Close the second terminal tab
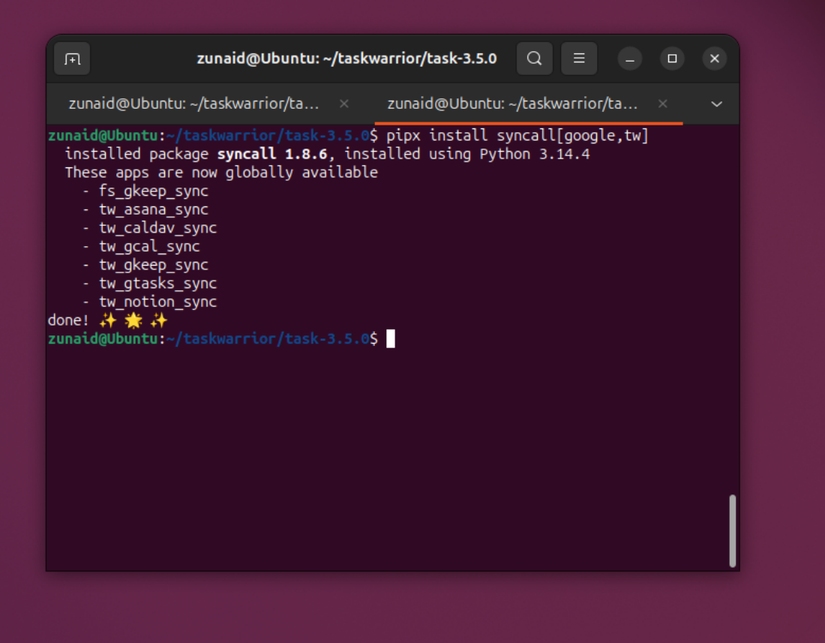 (663, 104)
